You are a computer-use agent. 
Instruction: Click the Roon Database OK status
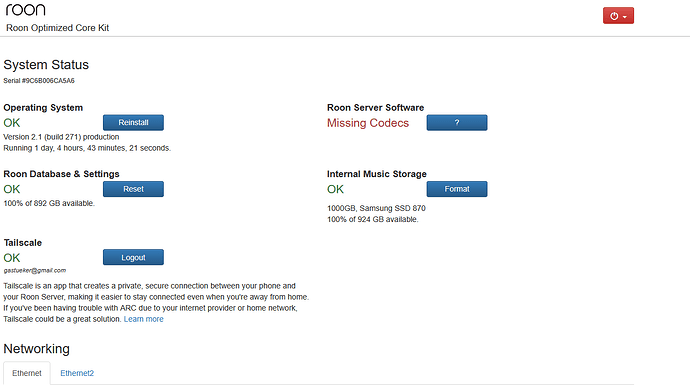coord(12,189)
